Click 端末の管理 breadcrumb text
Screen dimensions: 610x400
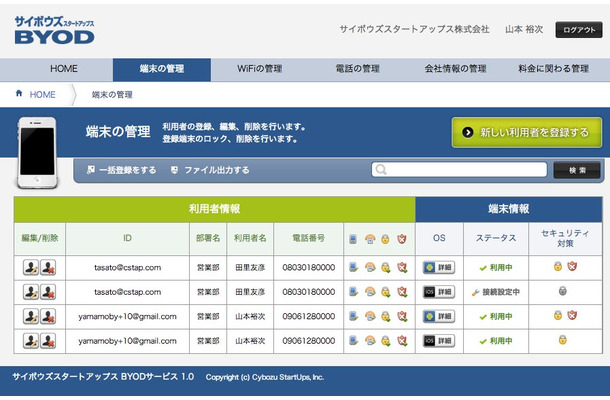click(112, 95)
